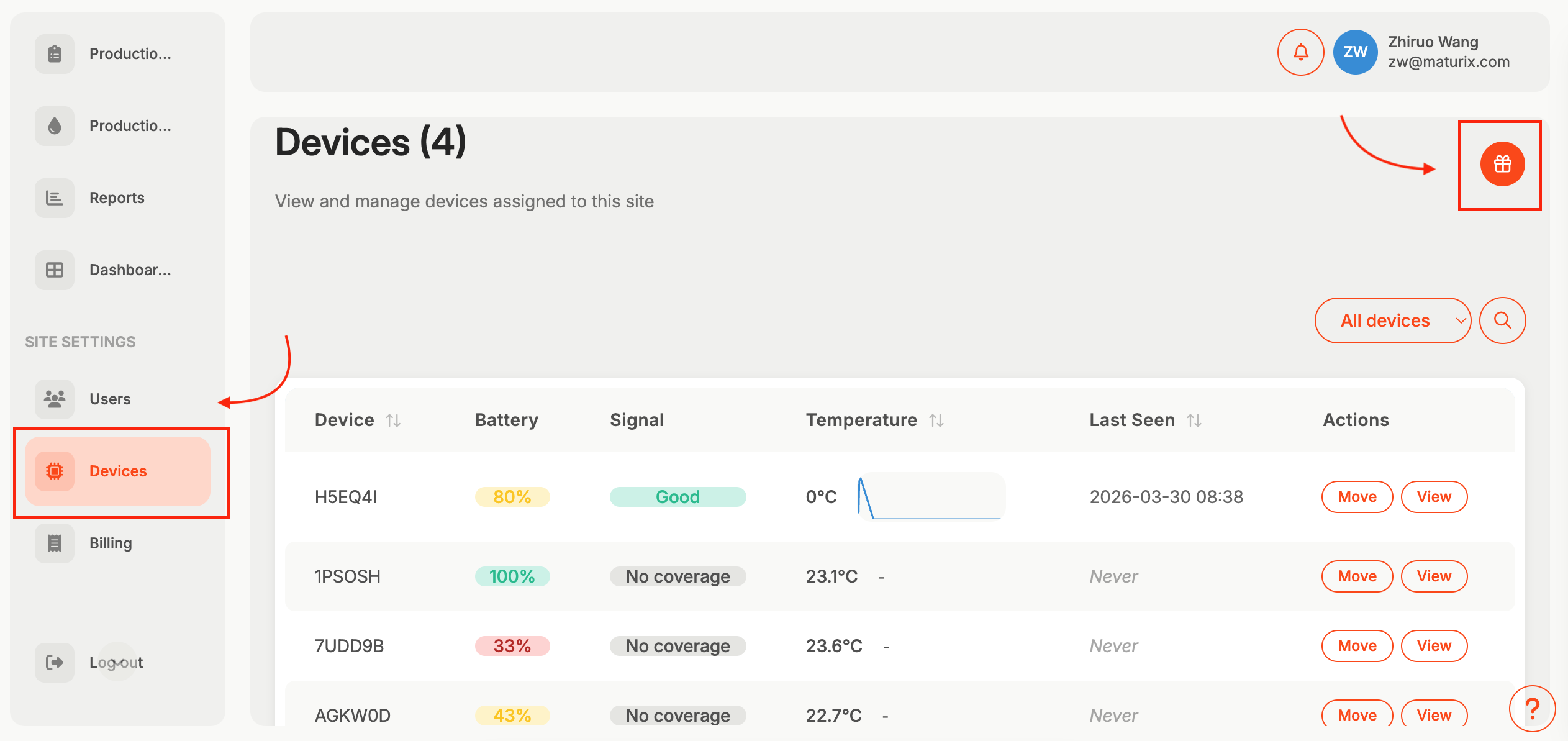Open help via question mark icon

1531,708
